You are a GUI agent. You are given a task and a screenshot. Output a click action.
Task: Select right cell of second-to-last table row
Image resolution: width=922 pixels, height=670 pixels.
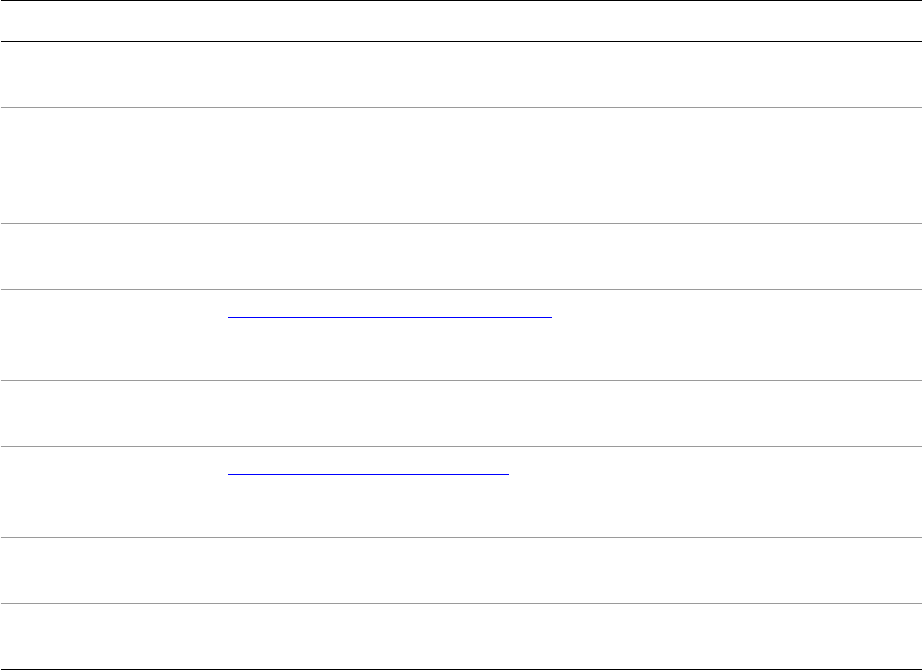click(x=571, y=571)
